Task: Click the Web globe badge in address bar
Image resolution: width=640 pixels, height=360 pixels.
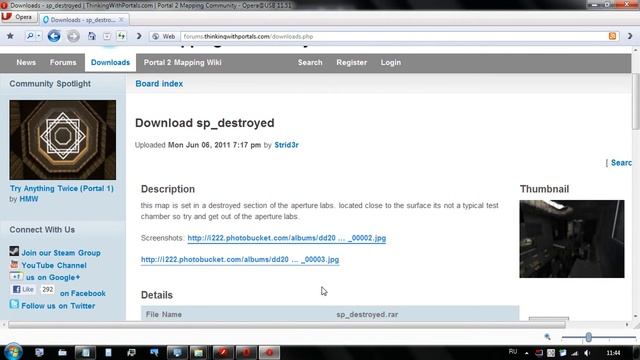Action: (164, 36)
